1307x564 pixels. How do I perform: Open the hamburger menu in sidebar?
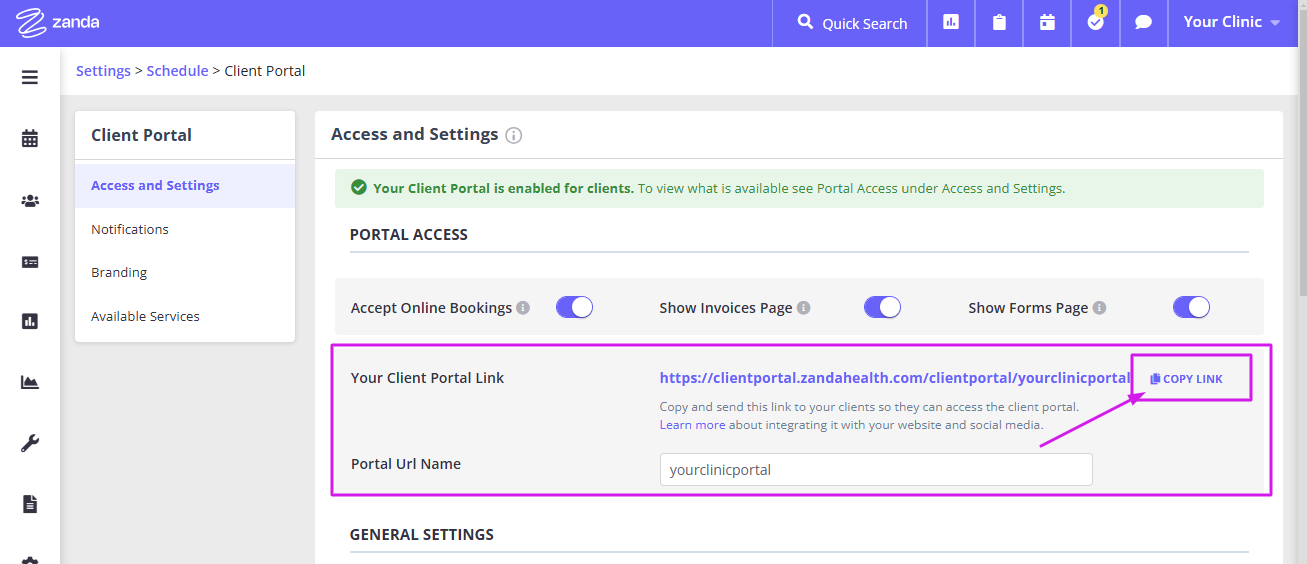pyautogui.click(x=30, y=77)
